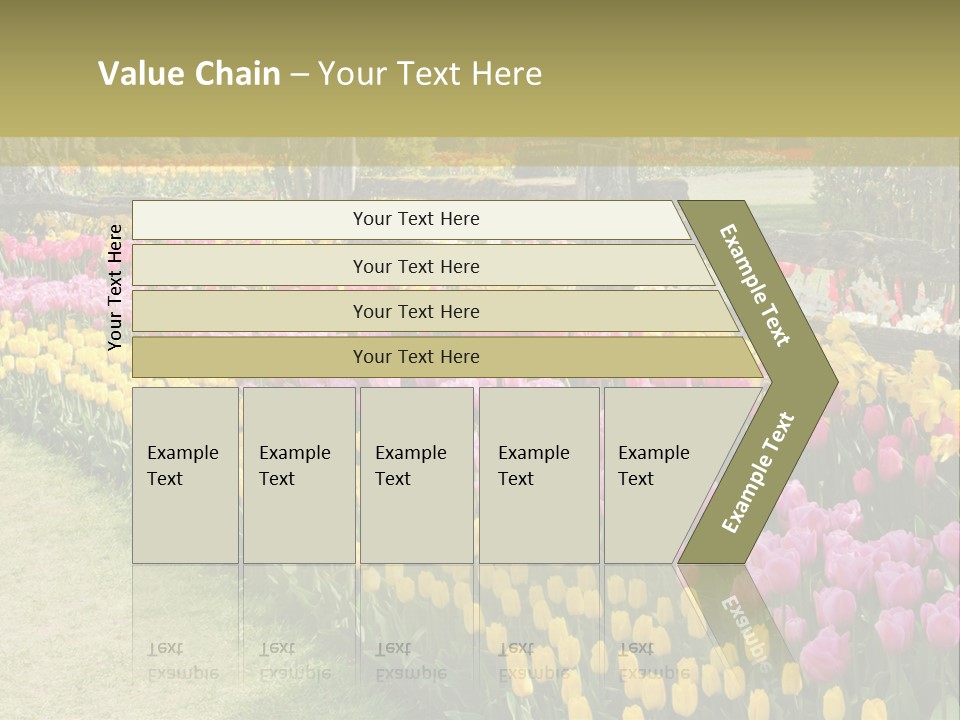Viewport: 960px width, 720px height.
Task: Select the topmost lightest 'Your Text Here' bar
Action: pos(415,219)
